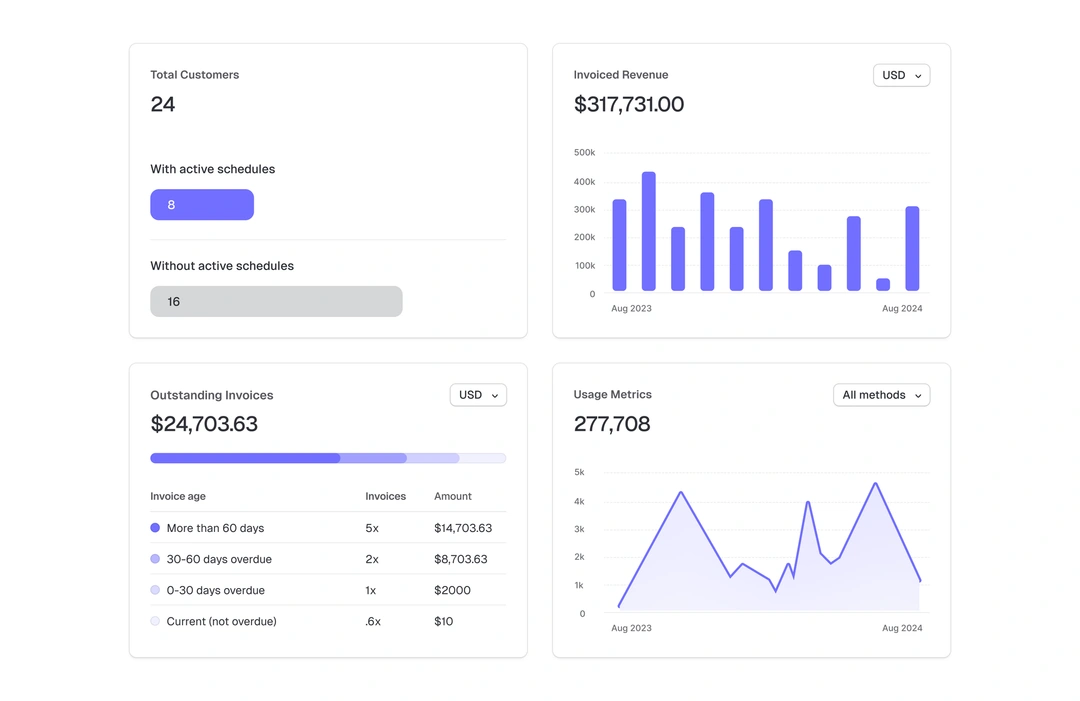Click the dot beside Current (not overdue)
Image resolution: width=1080 pixels, height=701 pixels.
(155, 620)
